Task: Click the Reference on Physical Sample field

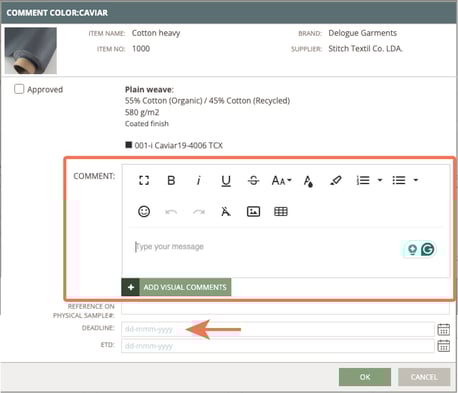Action: click(x=285, y=308)
